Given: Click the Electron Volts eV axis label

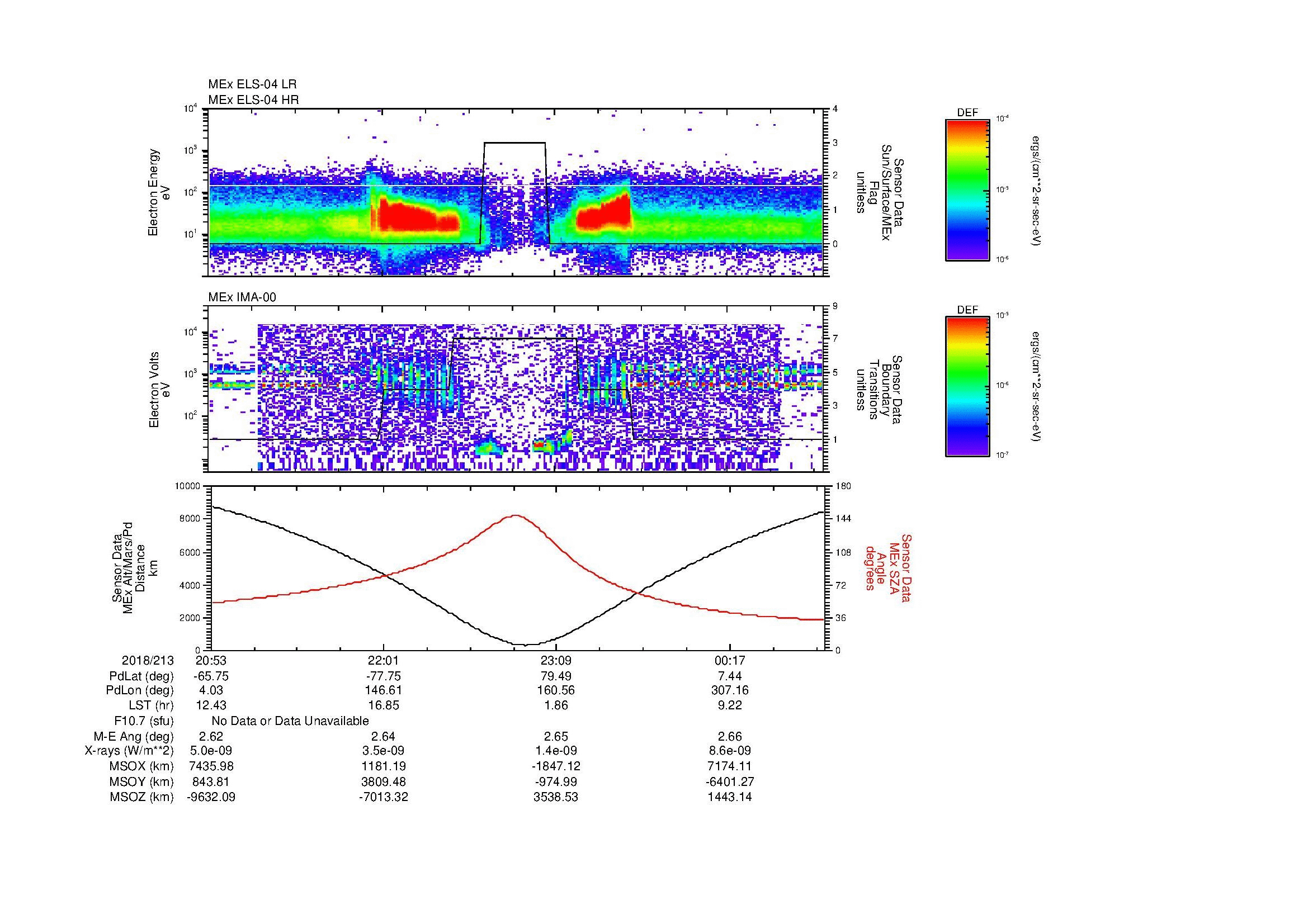Looking at the screenshot, I should [159, 390].
